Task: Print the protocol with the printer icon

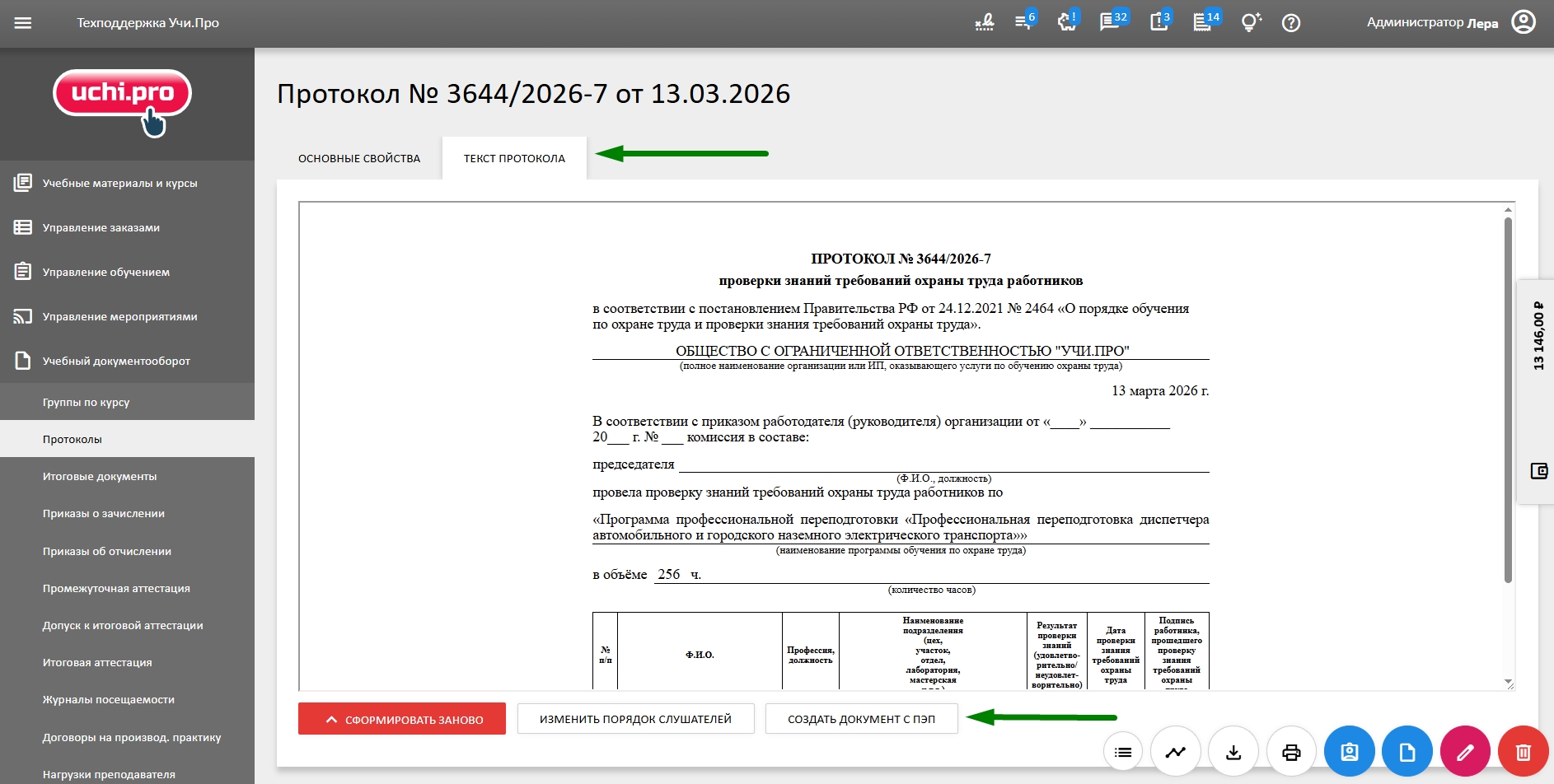Action: coord(1291,752)
